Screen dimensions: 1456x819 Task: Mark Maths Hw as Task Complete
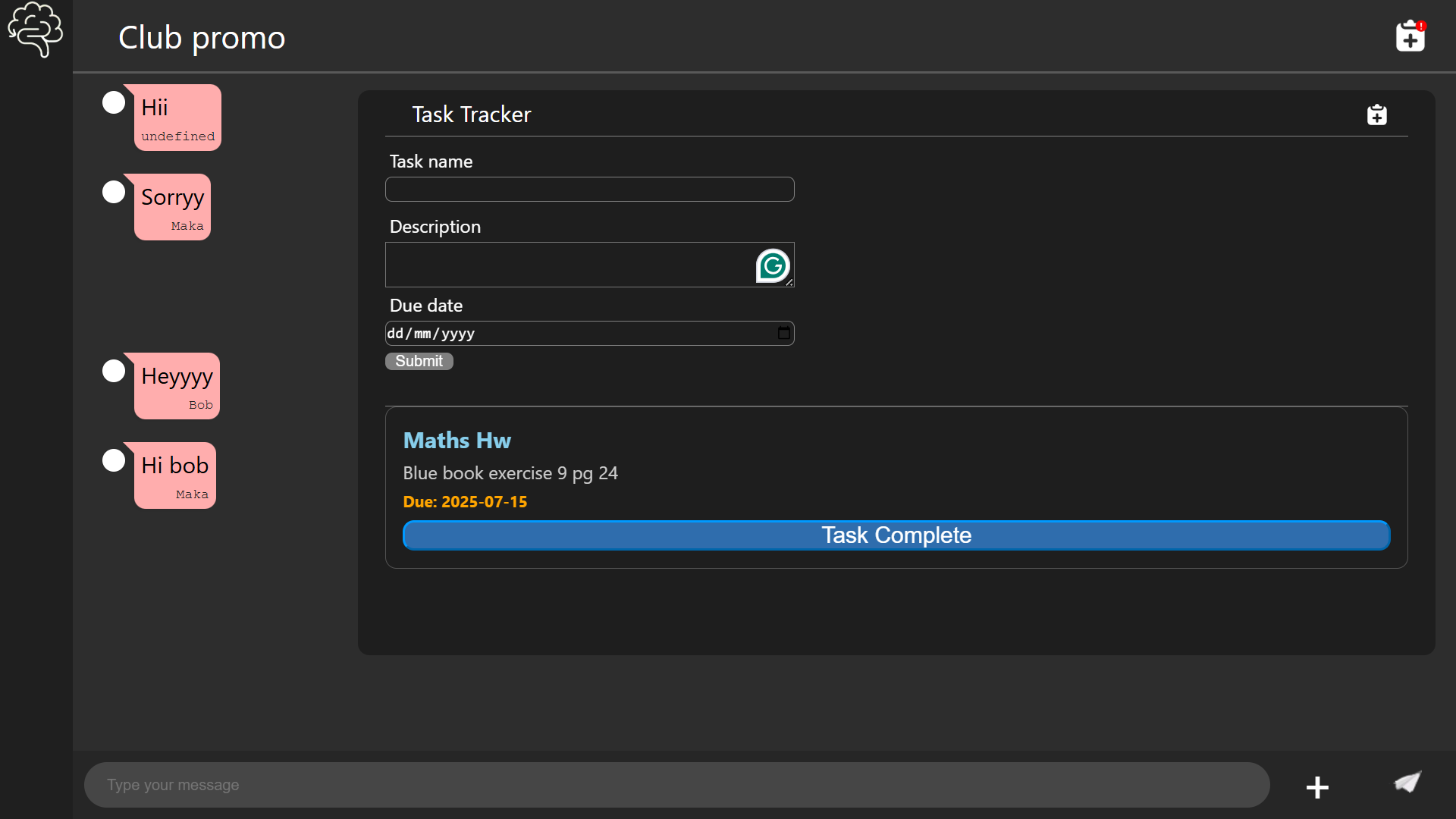pyautogui.click(x=896, y=535)
